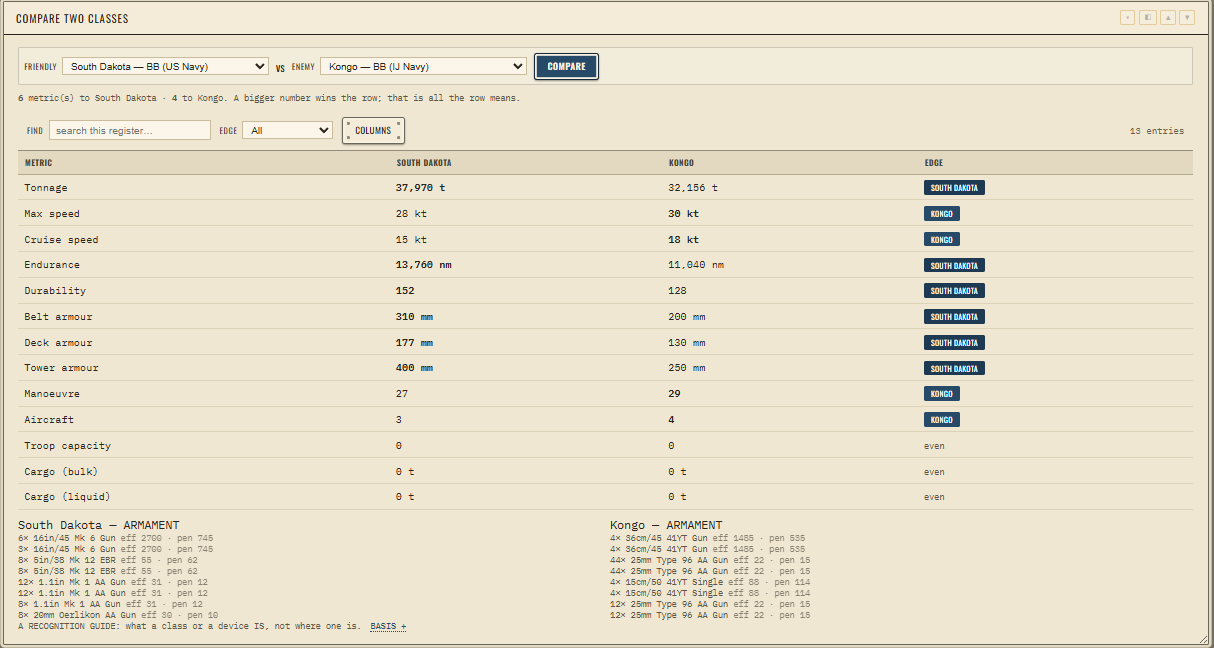Image resolution: width=1214 pixels, height=648 pixels.
Task: Sort by the SOUTH DAKOTA column header
Action: (x=424, y=162)
